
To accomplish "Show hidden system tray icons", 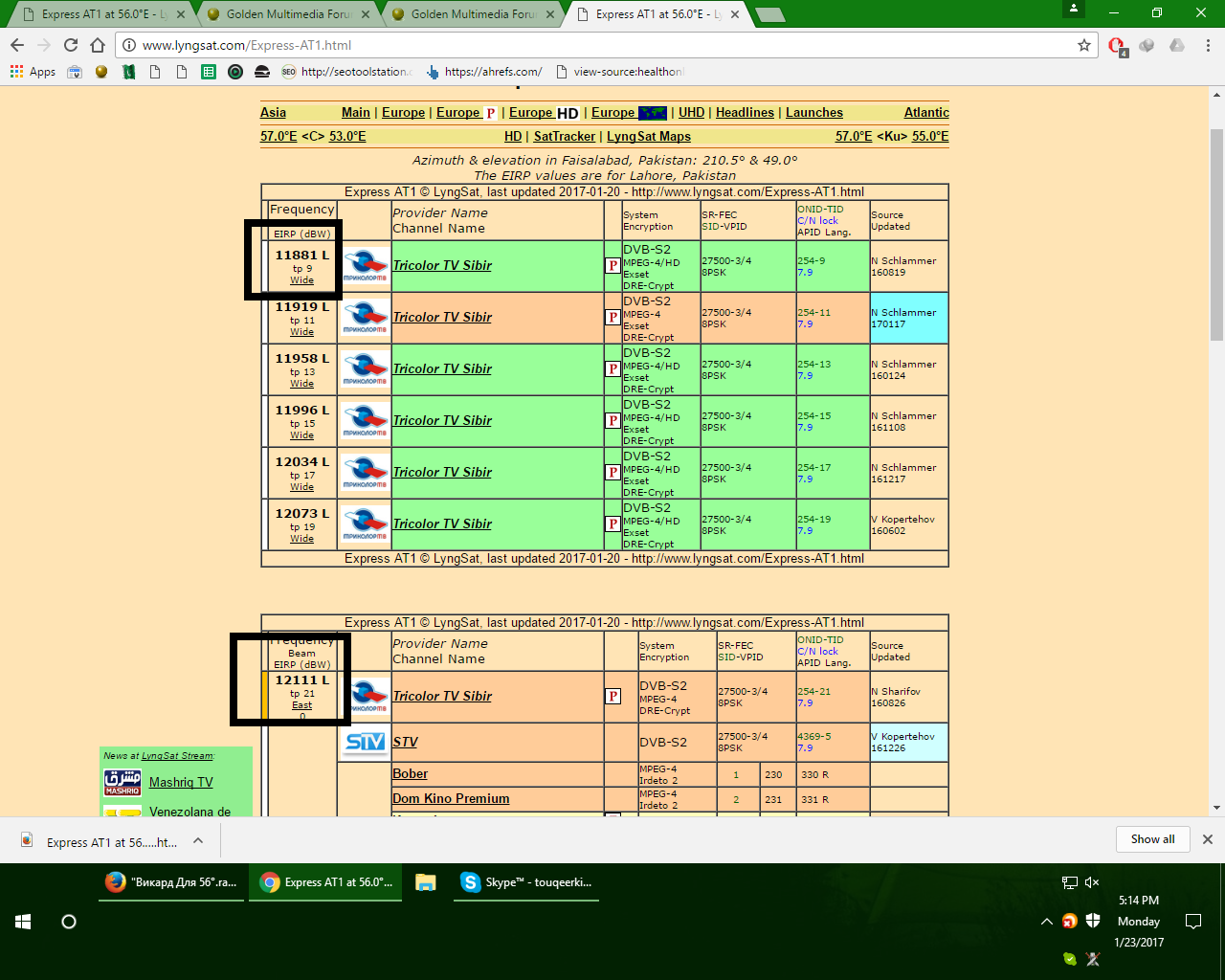I will pos(1046,922).
